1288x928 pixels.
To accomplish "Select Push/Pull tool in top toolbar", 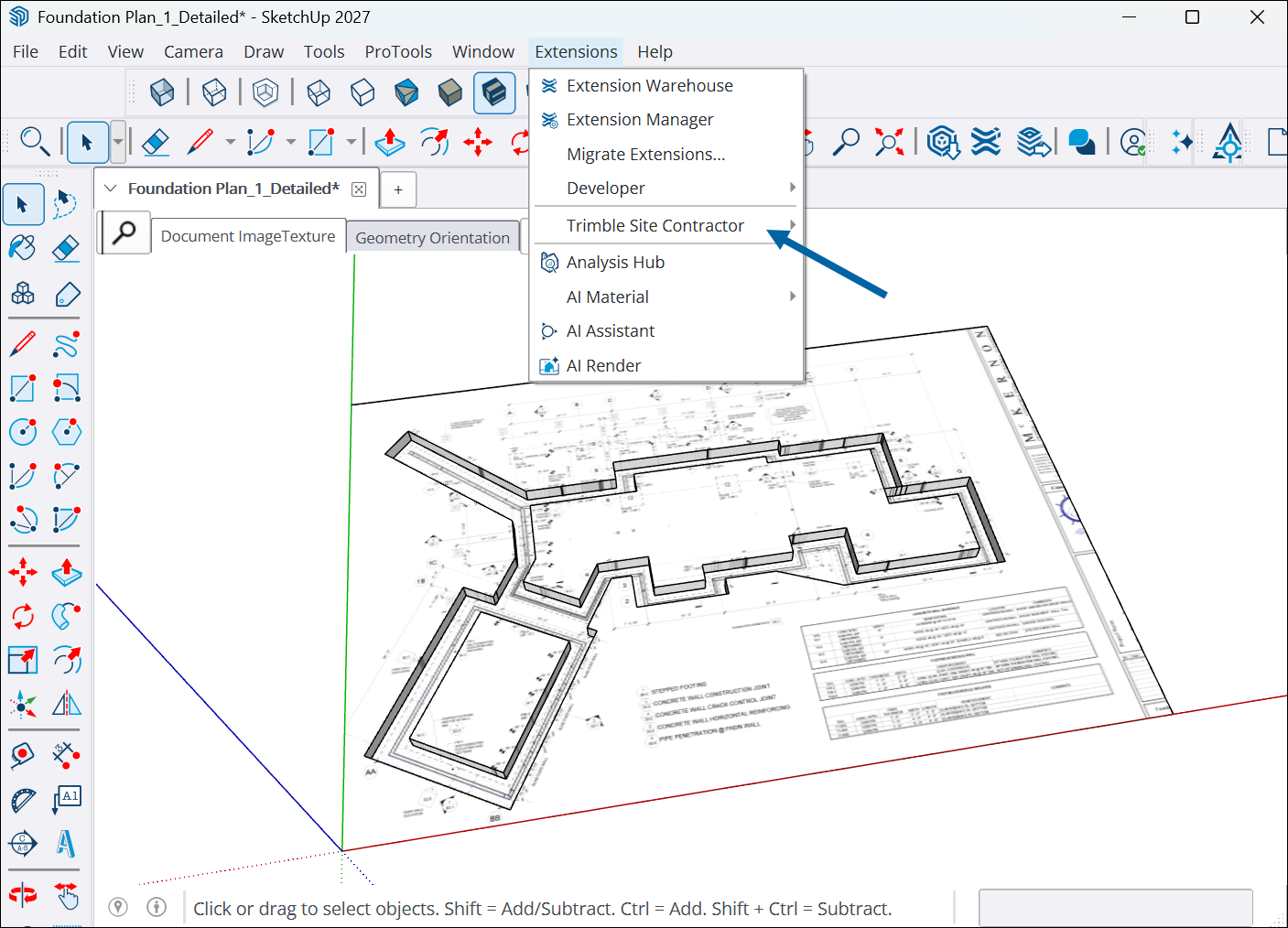I will (390, 142).
